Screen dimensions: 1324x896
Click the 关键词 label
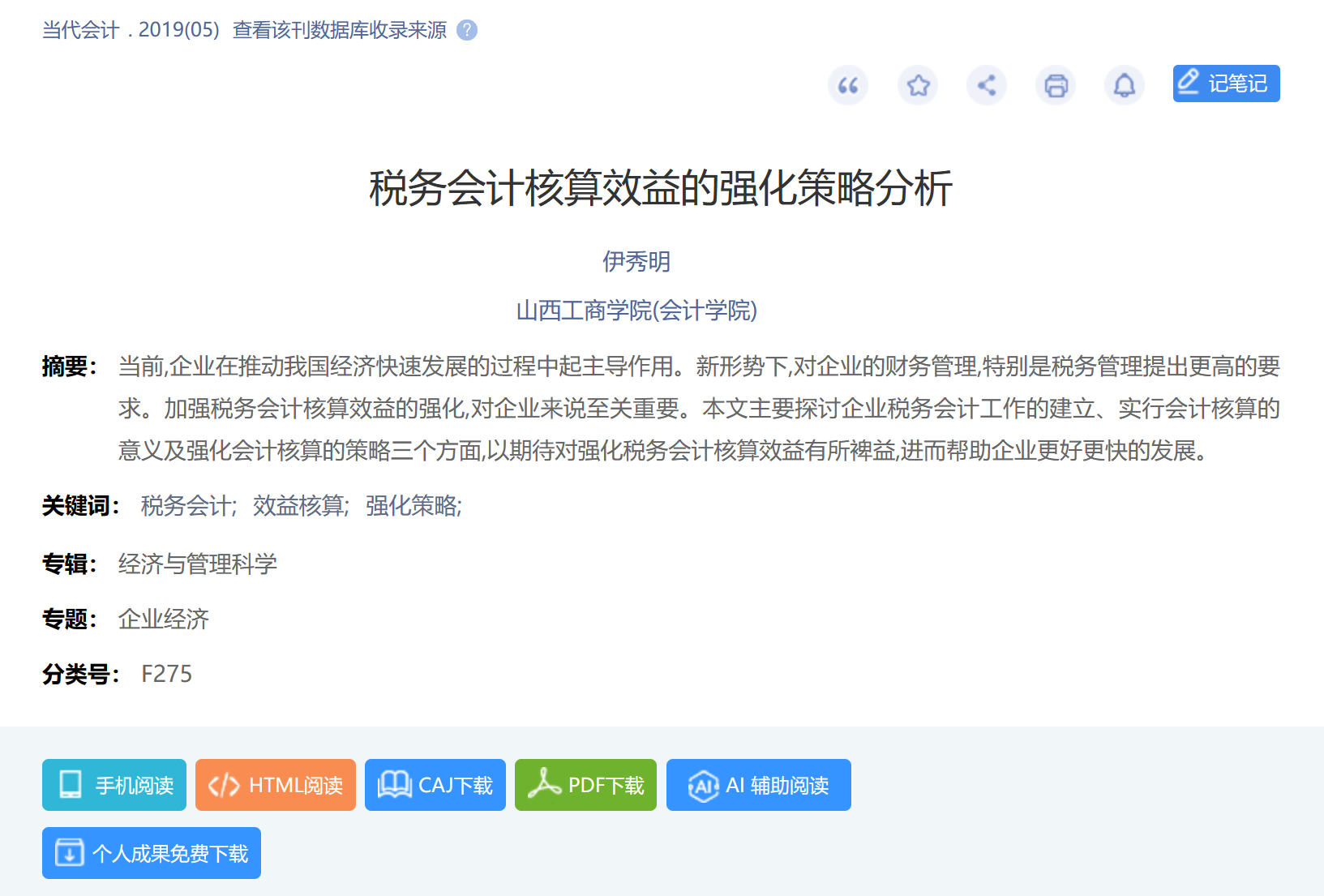pos(81,506)
